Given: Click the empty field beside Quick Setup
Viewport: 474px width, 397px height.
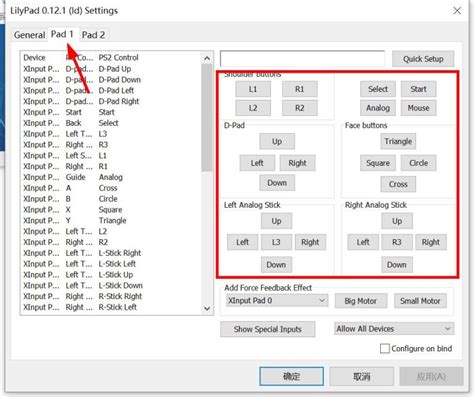Looking at the screenshot, I should point(302,59).
